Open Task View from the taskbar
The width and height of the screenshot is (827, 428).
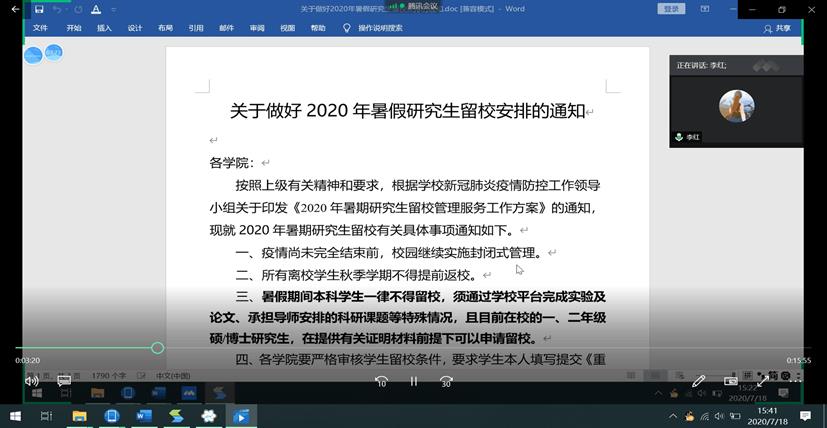click(46, 416)
